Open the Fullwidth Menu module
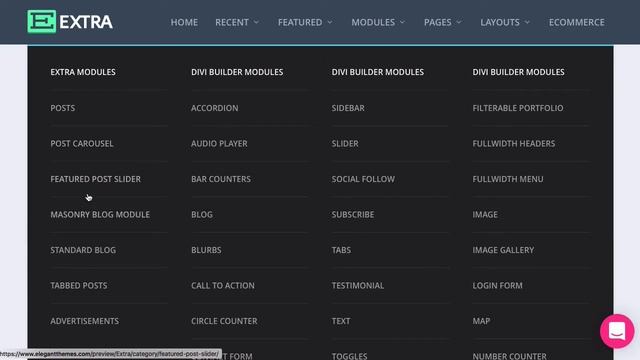 508,179
